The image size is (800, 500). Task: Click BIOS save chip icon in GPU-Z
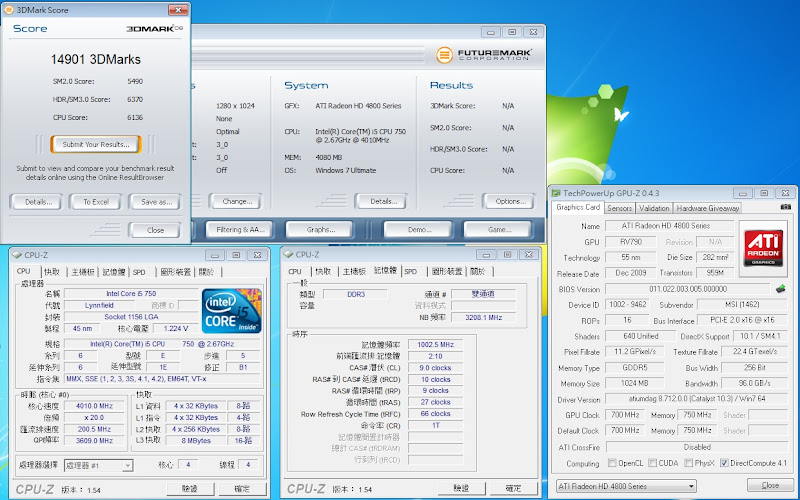[781, 289]
